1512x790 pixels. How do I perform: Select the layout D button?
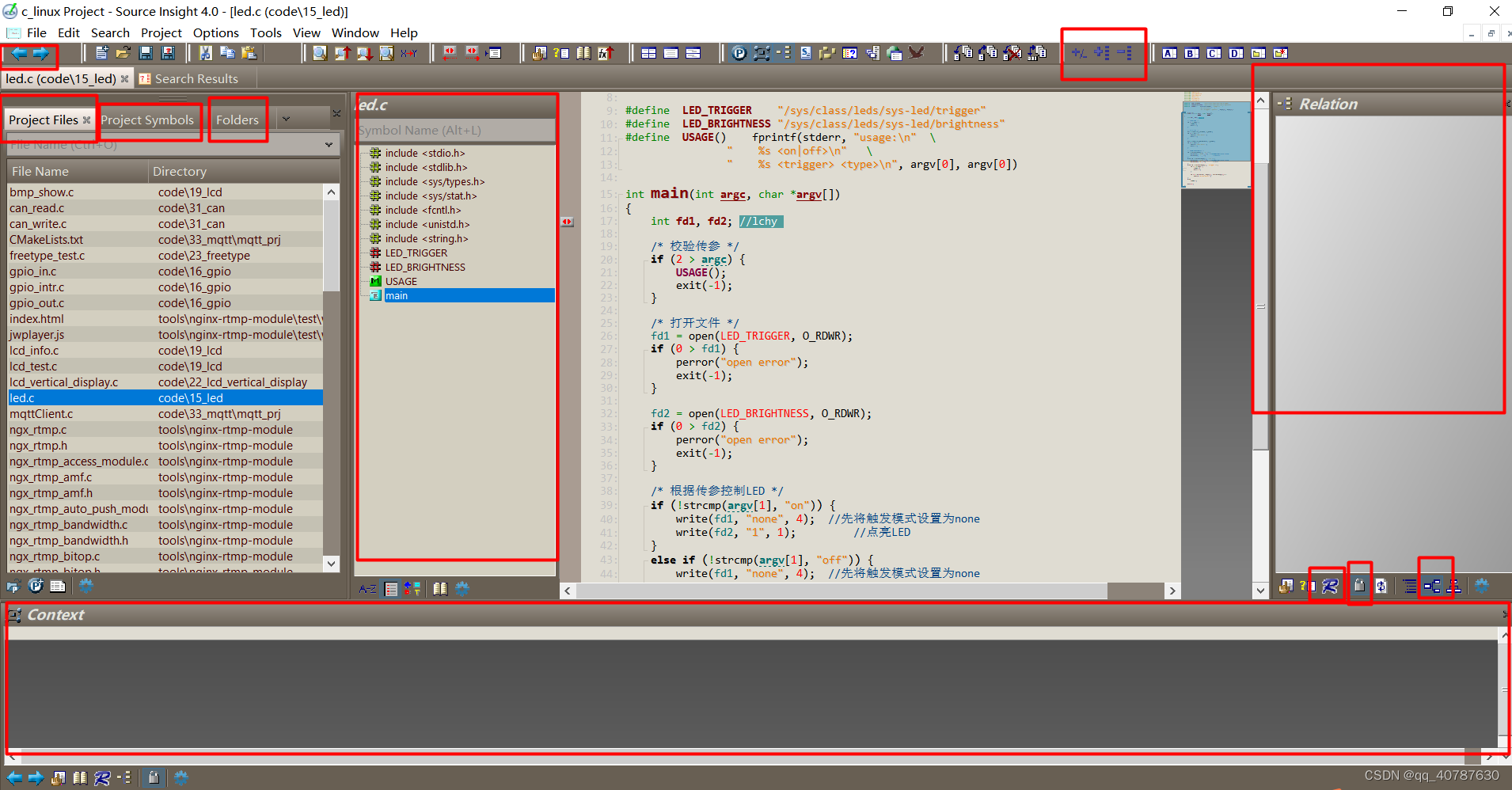[x=1237, y=53]
